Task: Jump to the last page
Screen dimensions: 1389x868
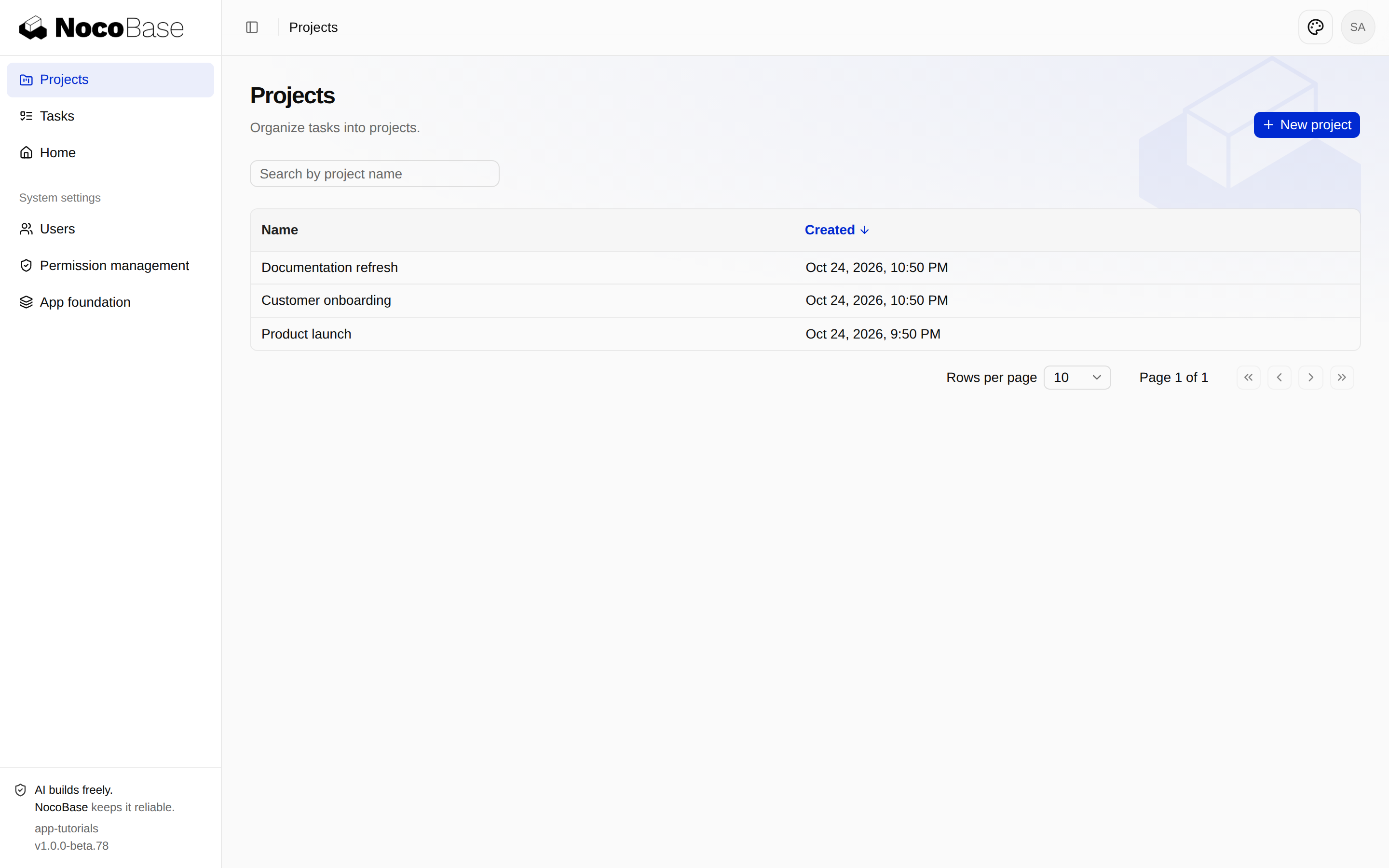Action: [x=1342, y=377]
